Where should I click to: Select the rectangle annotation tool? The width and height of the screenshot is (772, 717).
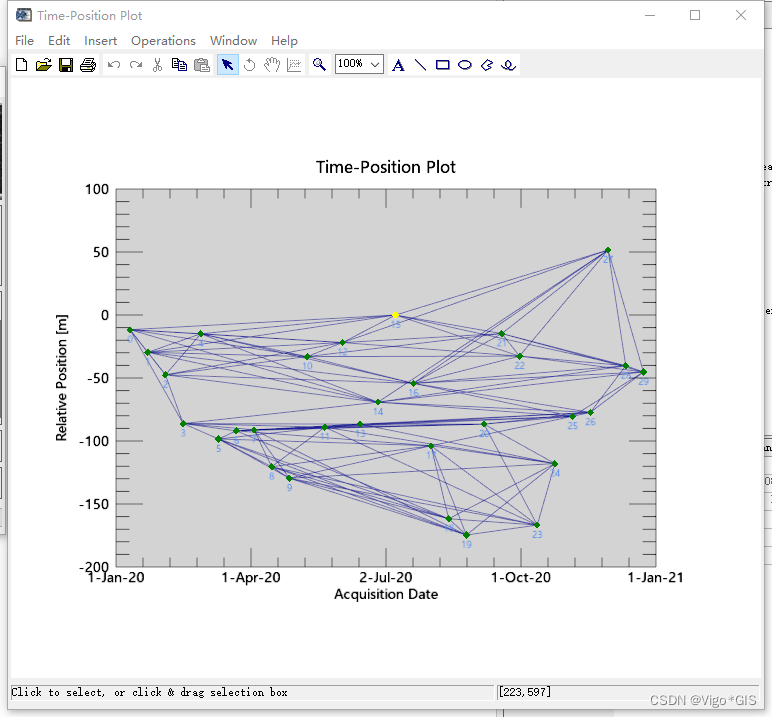click(443, 65)
